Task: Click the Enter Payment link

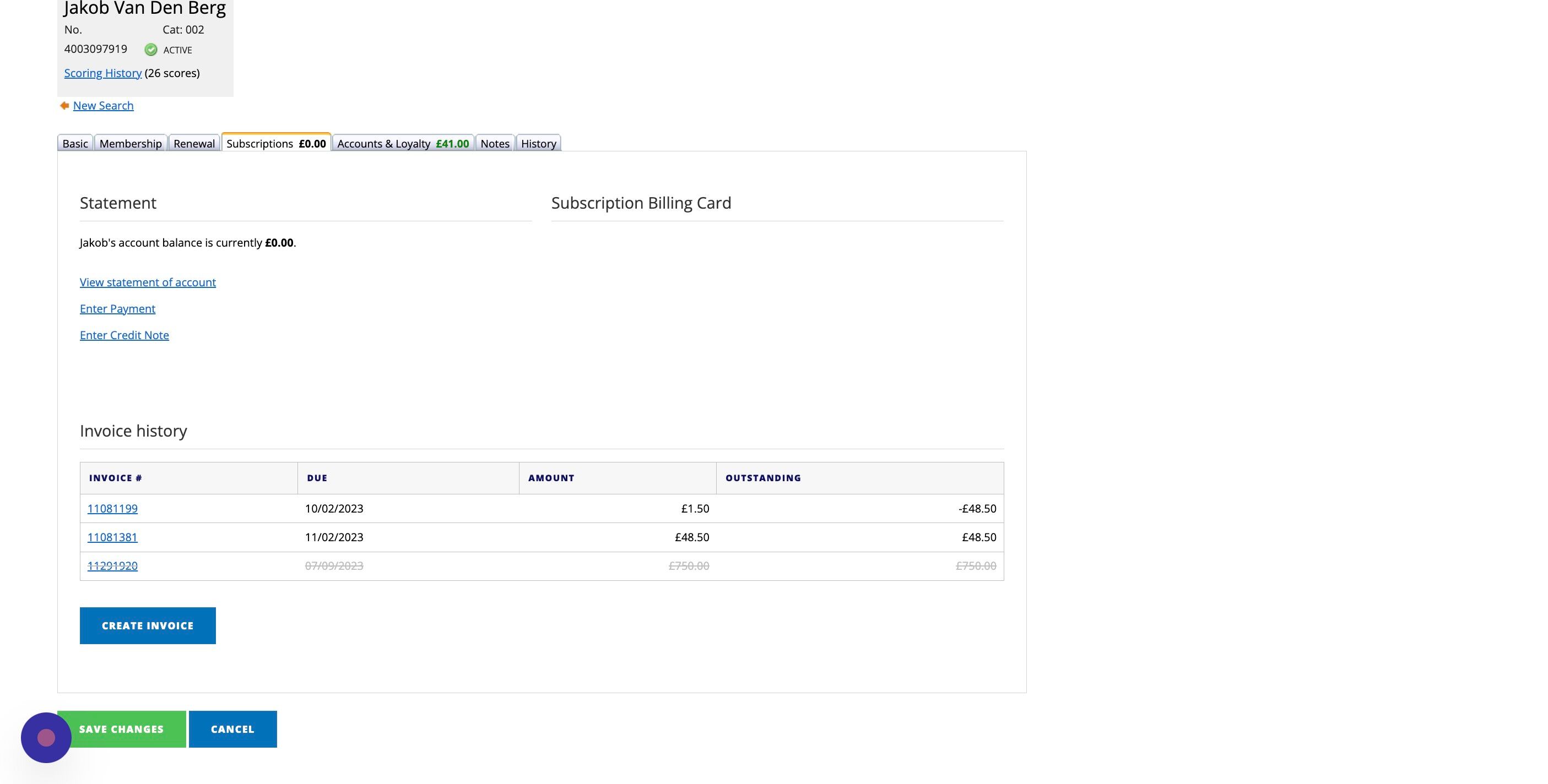Action: (x=118, y=309)
